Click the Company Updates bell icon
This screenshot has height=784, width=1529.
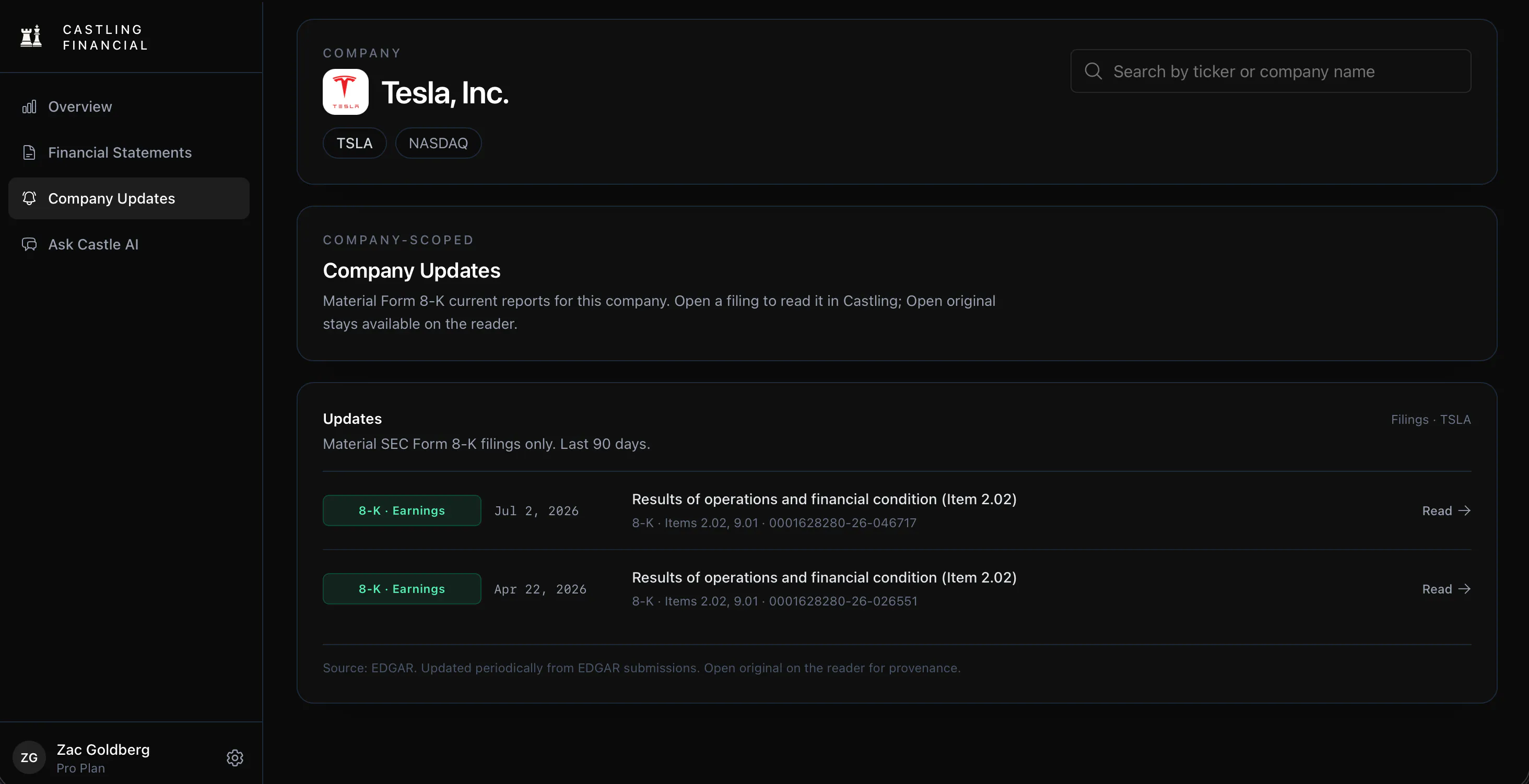point(29,198)
